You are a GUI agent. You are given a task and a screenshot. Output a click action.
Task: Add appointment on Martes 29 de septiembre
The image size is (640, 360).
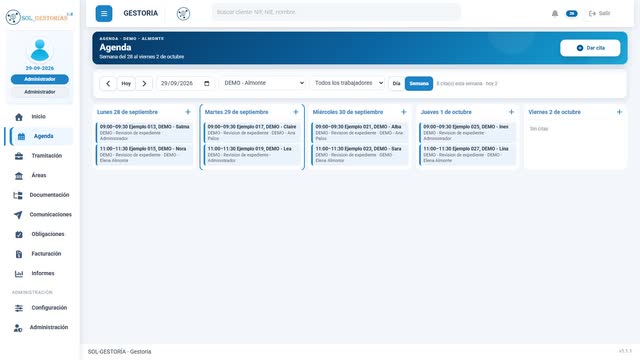coord(296,112)
